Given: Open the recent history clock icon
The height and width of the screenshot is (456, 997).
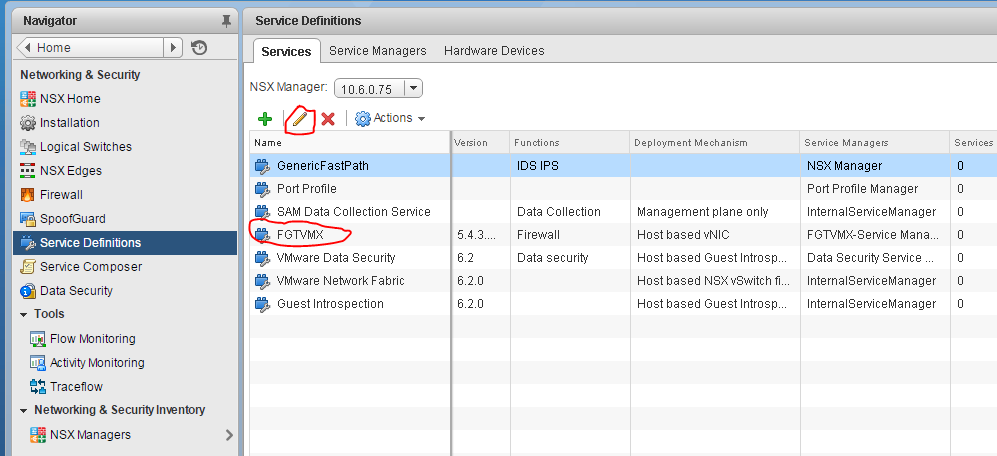Looking at the screenshot, I should pos(199,48).
